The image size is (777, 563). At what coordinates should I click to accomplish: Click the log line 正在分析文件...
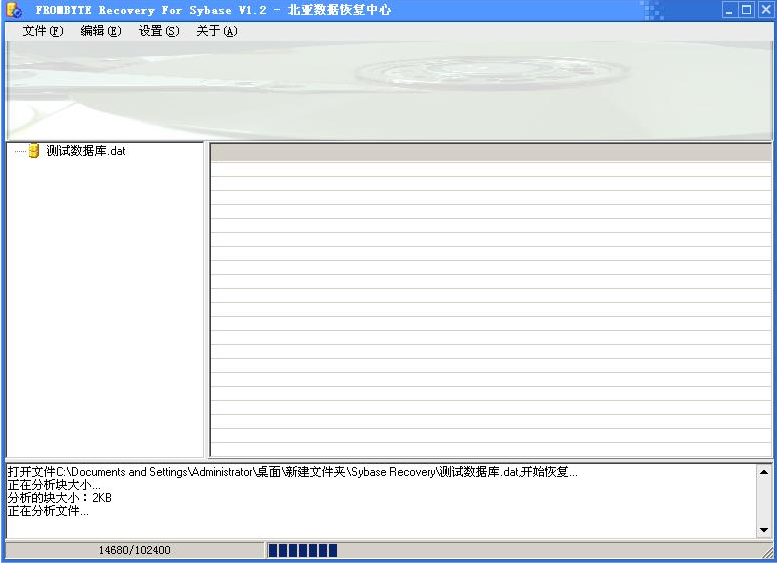click(x=48, y=510)
